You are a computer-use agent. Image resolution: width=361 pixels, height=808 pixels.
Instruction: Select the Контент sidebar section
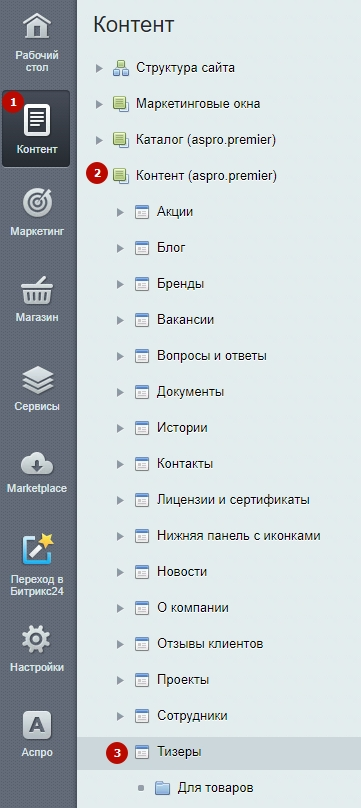(x=36, y=129)
